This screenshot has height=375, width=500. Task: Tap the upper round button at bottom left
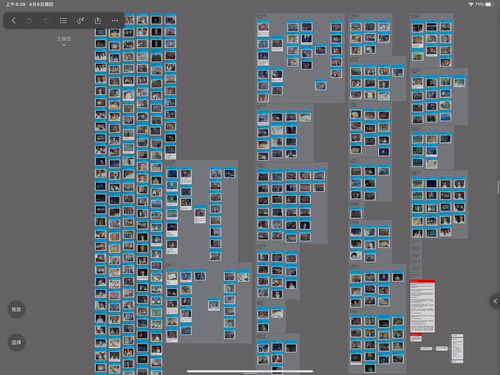16,309
